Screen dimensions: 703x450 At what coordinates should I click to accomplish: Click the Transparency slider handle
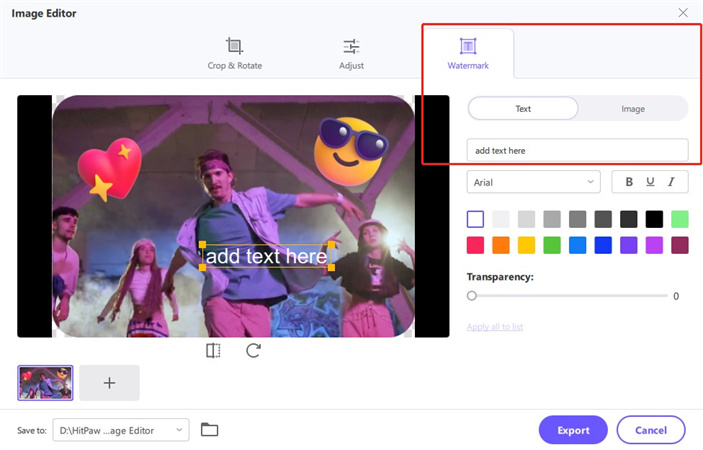pos(472,296)
